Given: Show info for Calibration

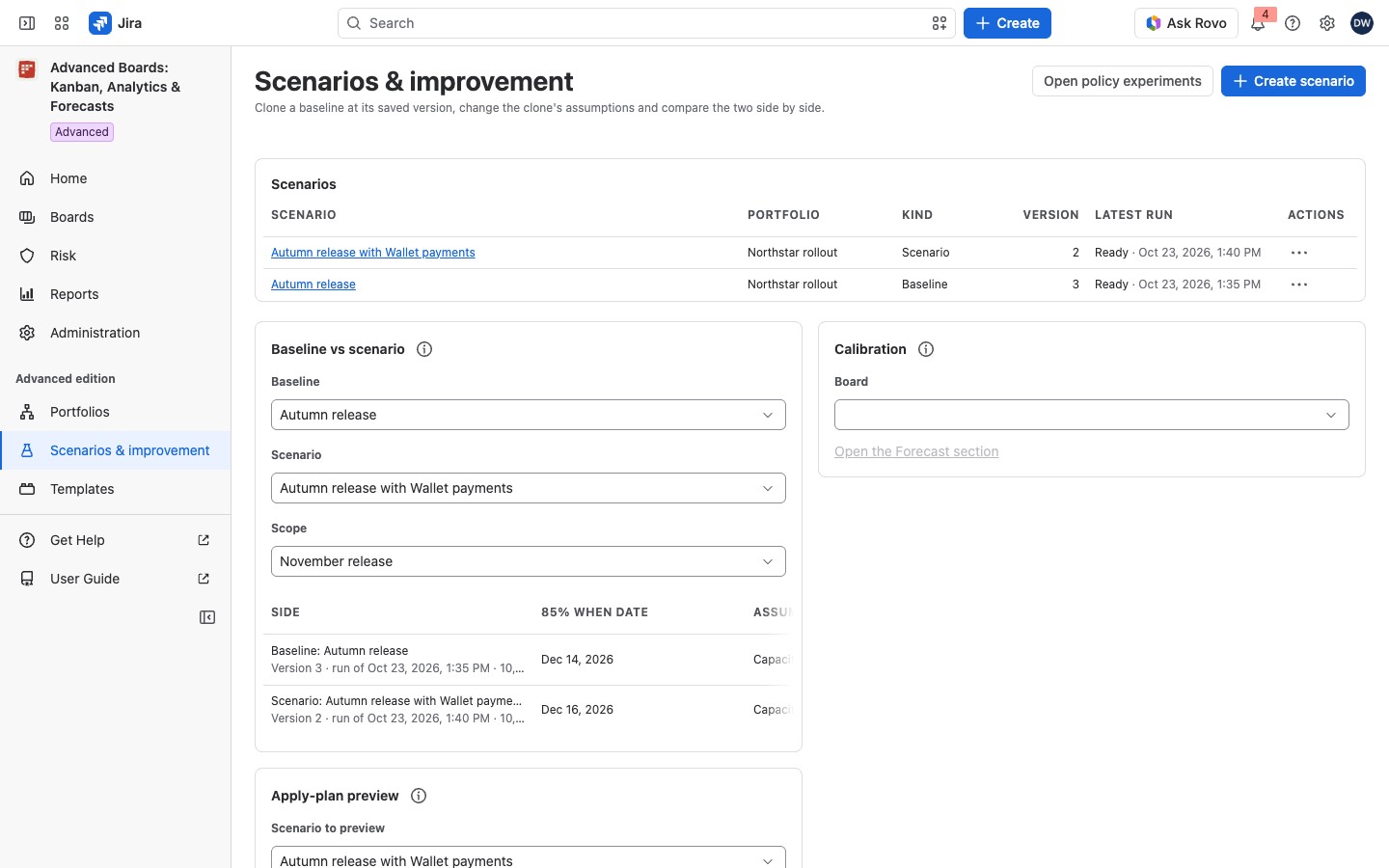Looking at the screenshot, I should (926, 349).
